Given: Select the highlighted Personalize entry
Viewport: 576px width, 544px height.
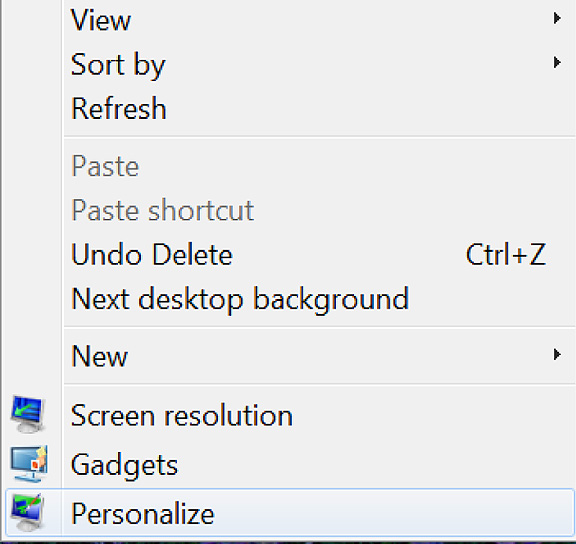Looking at the screenshot, I should click(x=289, y=513).
